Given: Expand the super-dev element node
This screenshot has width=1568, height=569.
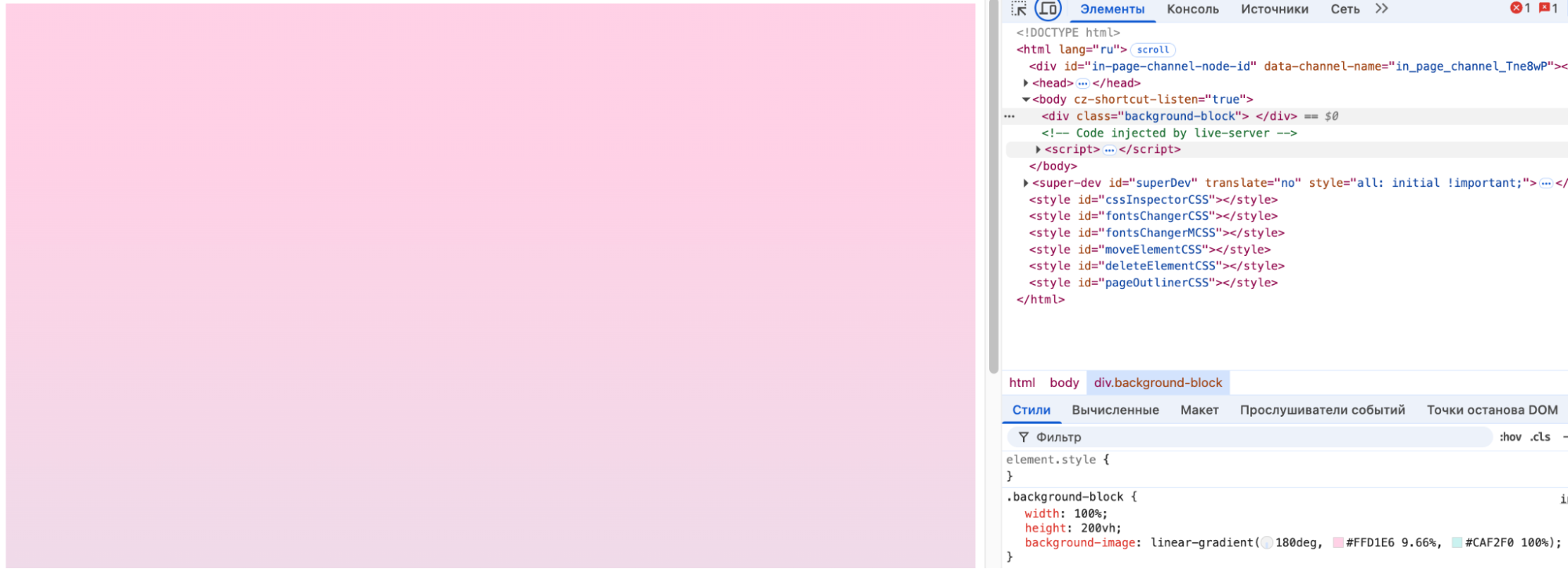Looking at the screenshot, I should click(x=1026, y=183).
